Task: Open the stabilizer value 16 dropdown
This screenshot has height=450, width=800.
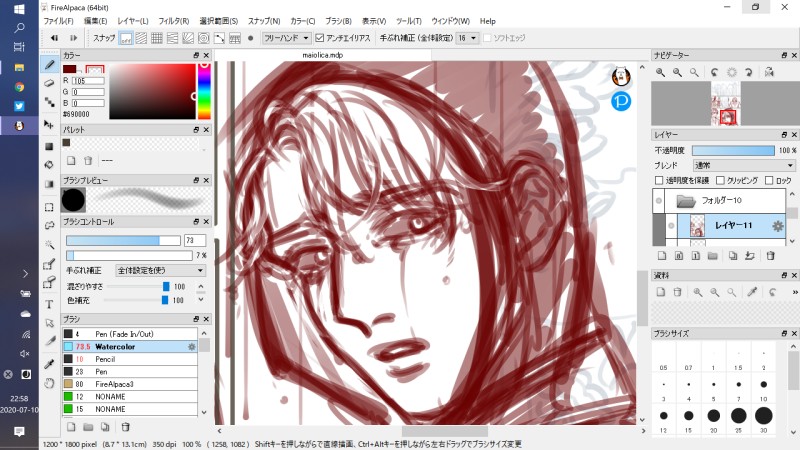Action: [467, 38]
